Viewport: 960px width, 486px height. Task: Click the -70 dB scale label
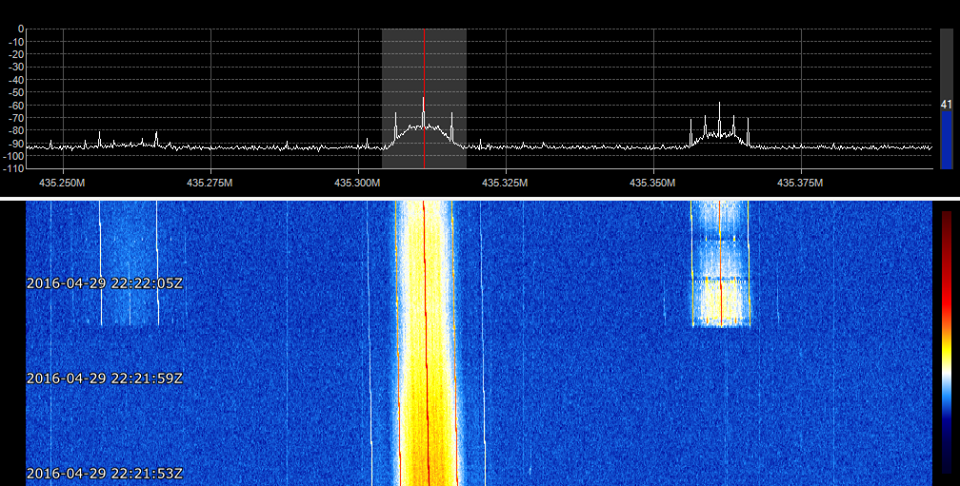[17, 118]
